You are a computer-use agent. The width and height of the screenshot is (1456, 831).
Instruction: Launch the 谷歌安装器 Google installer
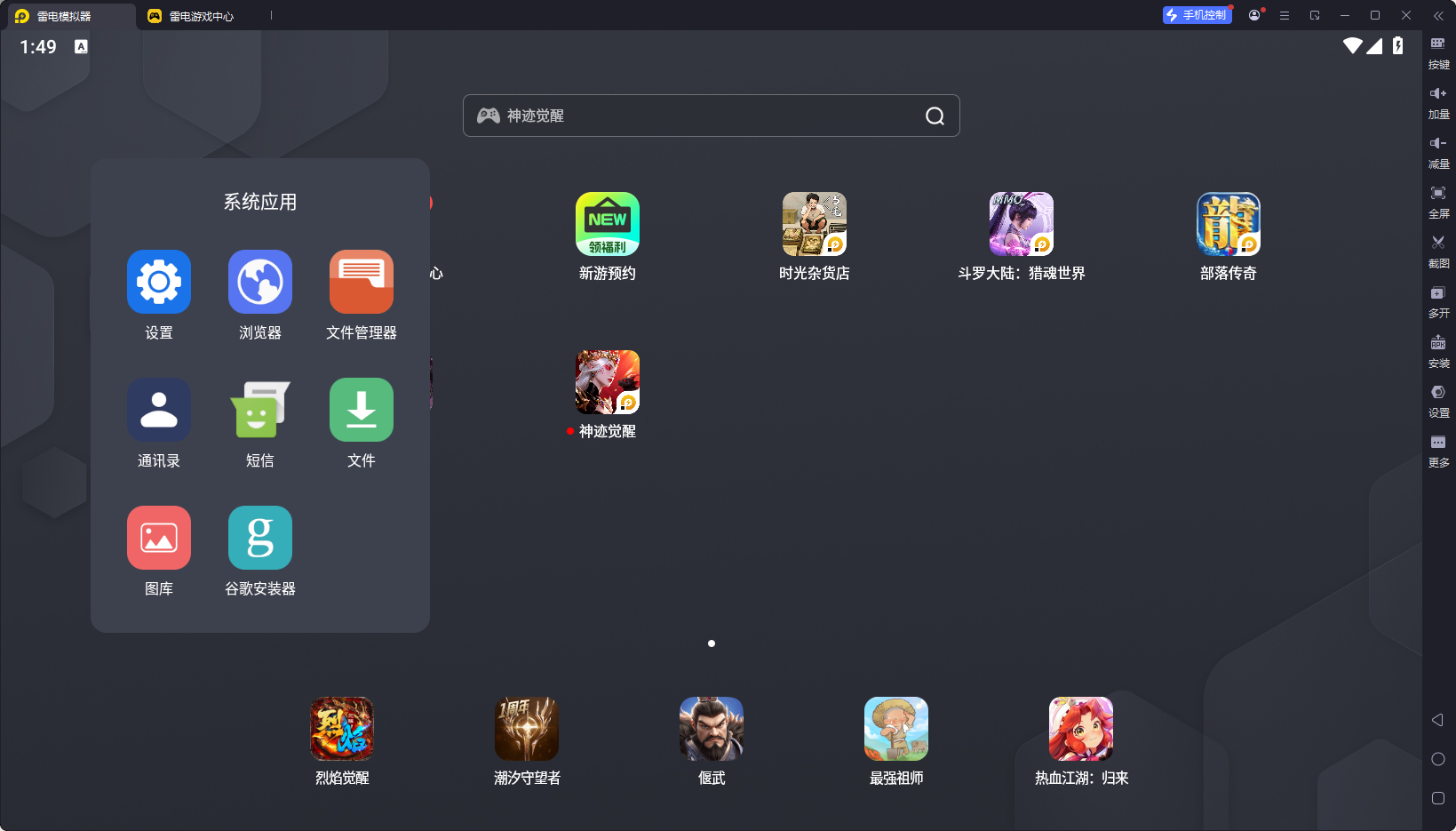click(x=260, y=538)
